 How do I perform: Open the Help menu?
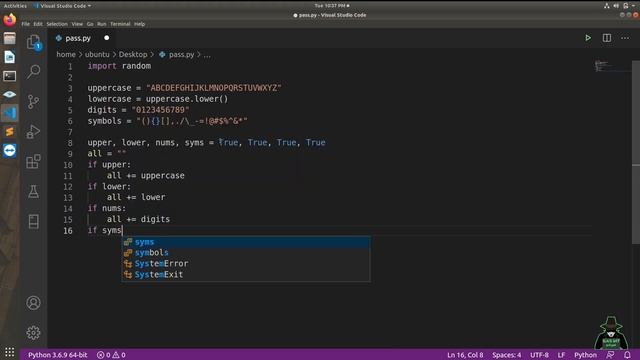click(x=140, y=24)
